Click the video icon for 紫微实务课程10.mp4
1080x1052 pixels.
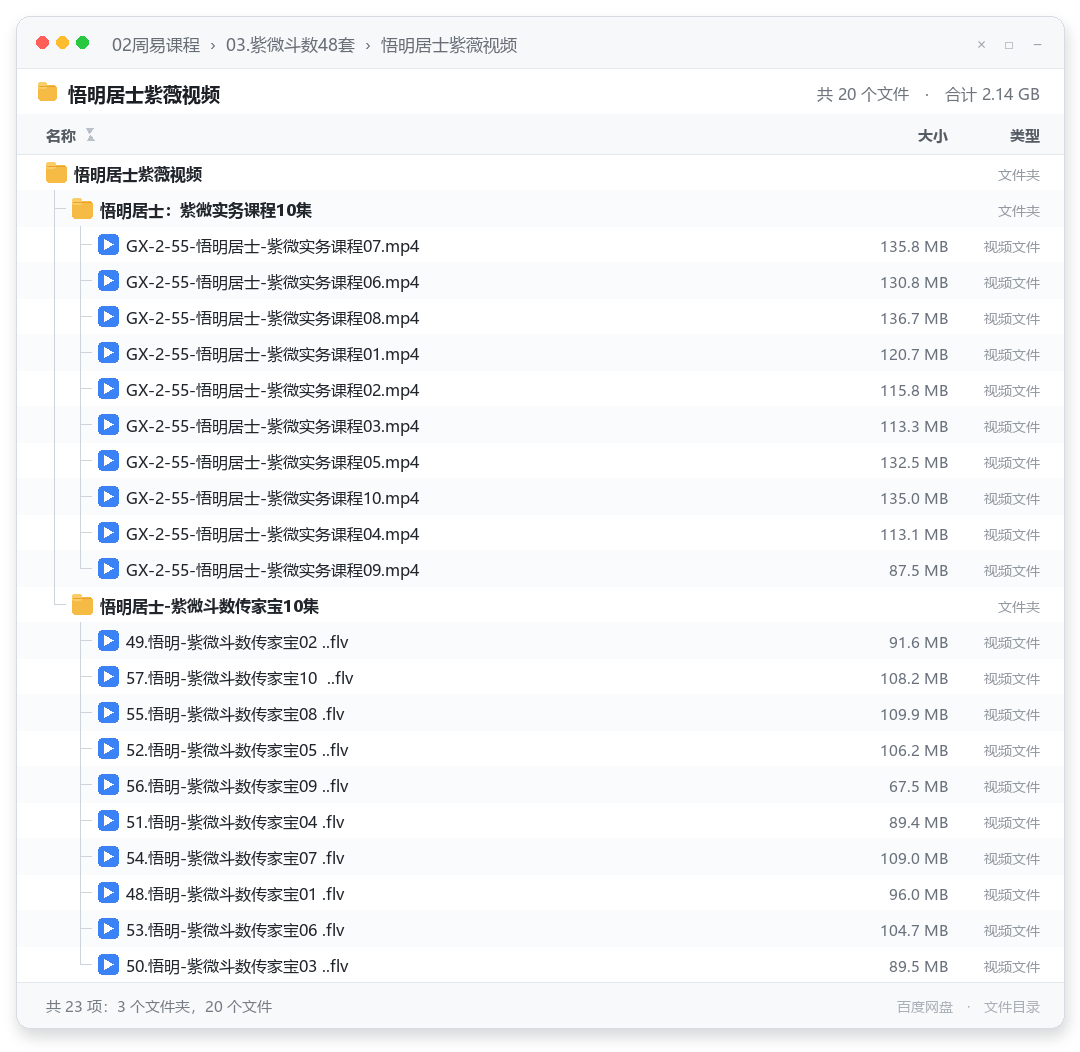108,497
